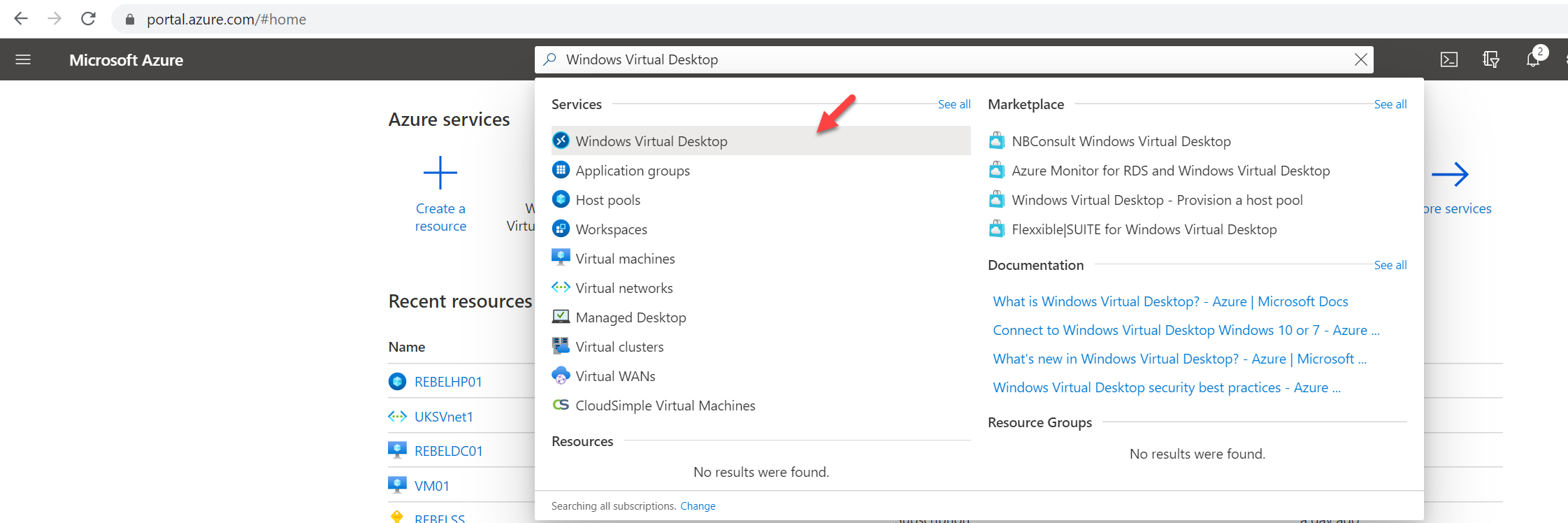Open the portal hamburger menu
Image resolution: width=1568 pixels, height=523 pixels.
pyautogui.click(x=23, y=59)
